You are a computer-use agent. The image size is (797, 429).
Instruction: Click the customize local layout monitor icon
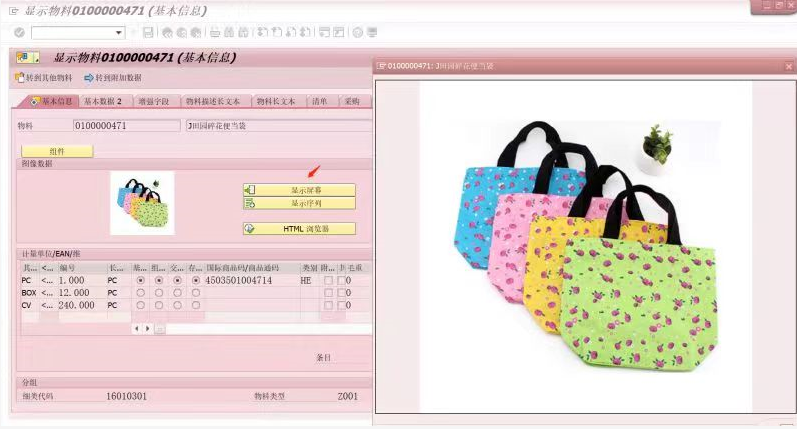click(x=372, y=33)
